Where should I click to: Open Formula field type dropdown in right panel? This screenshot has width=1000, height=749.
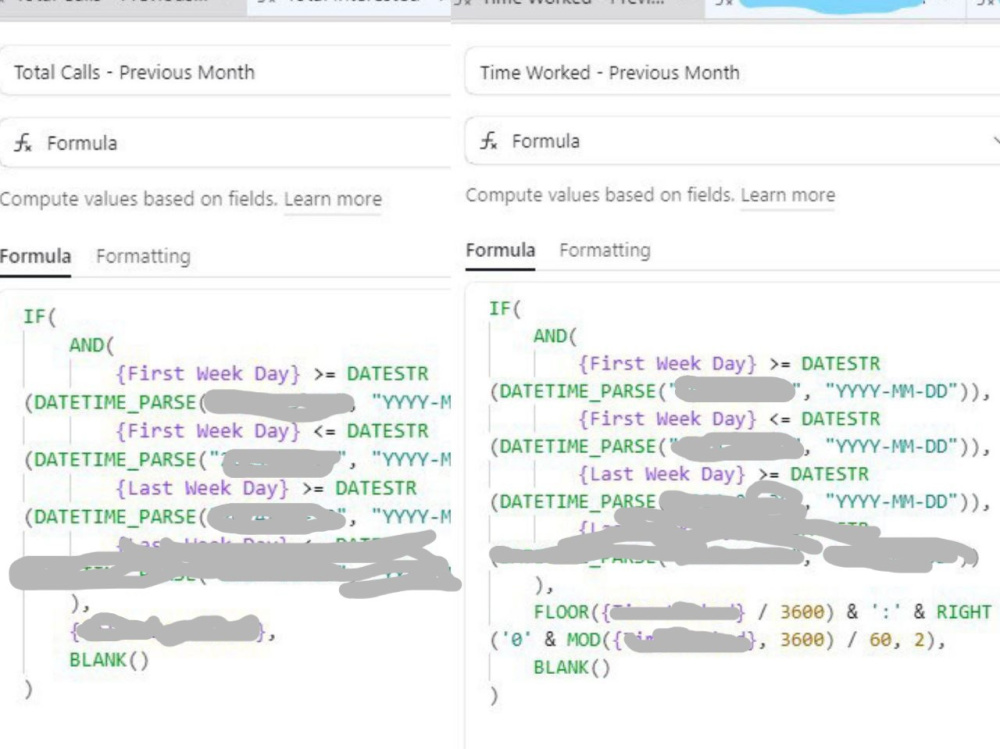tap(732, 140)
